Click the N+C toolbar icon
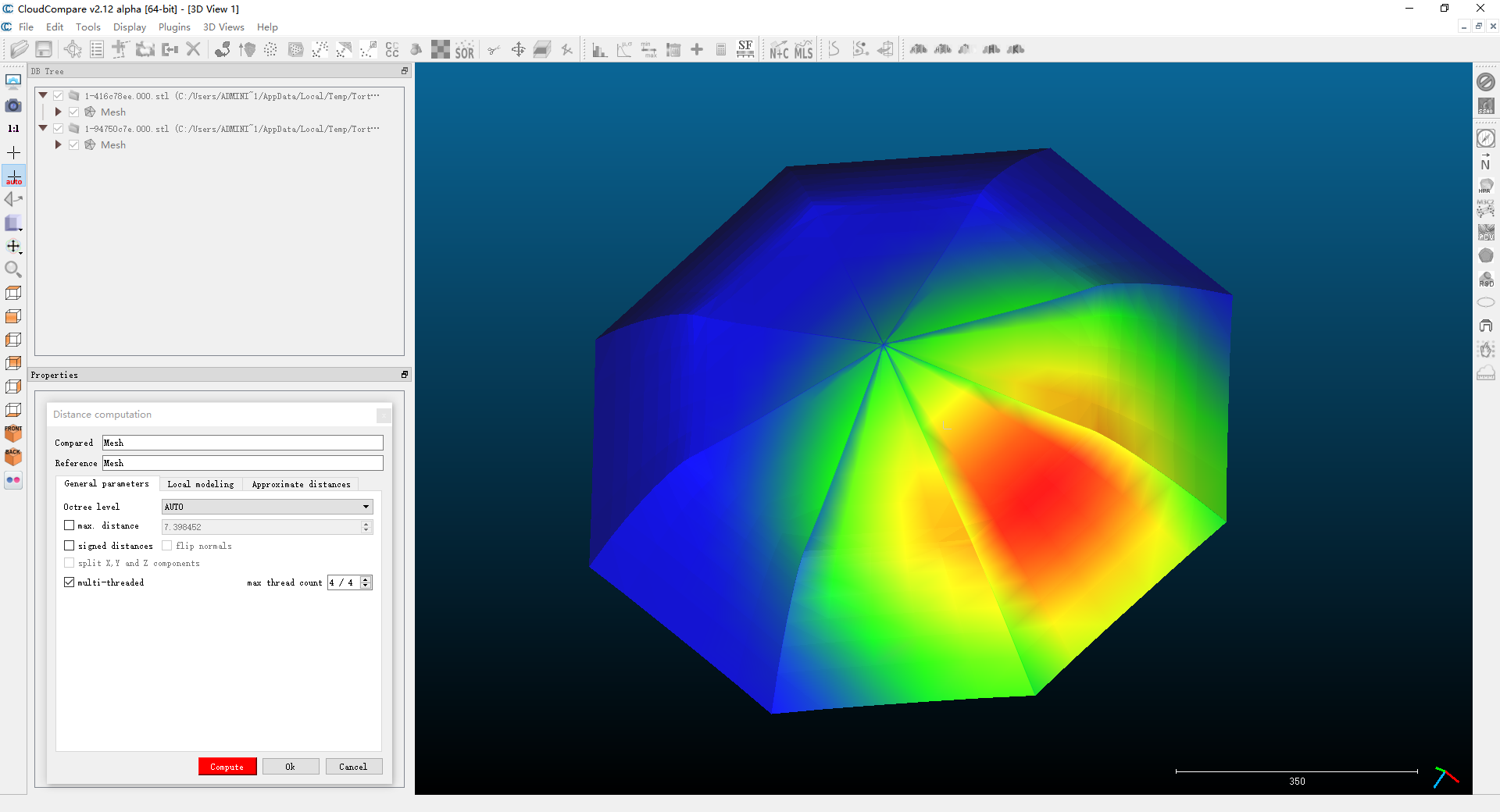 (x=779, y=50)
